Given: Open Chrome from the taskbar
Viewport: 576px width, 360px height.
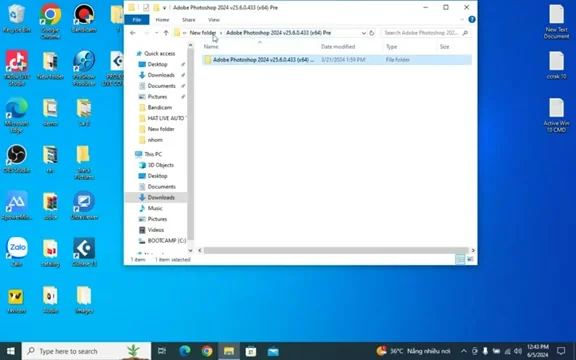Looking at the screenshot, I should click(x=207, y=351).
